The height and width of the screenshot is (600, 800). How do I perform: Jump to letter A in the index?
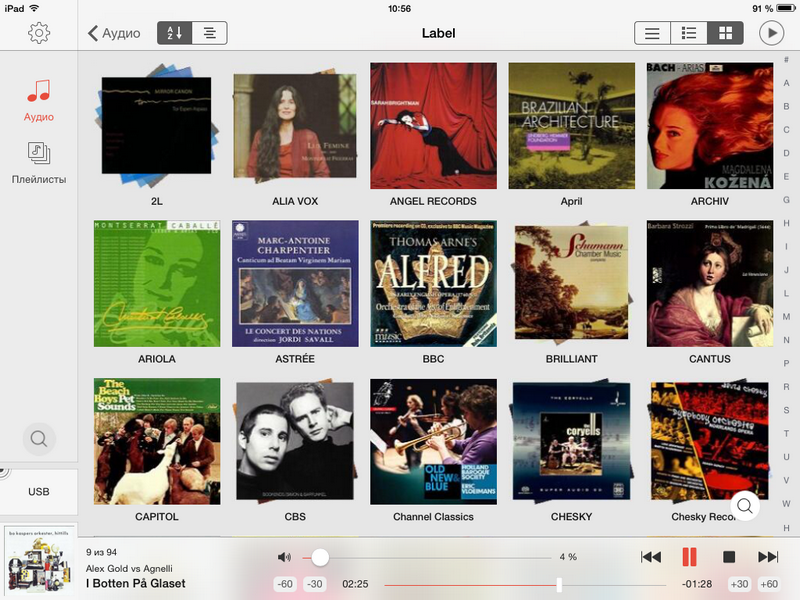pyautogui.click(x=786, y=83)
